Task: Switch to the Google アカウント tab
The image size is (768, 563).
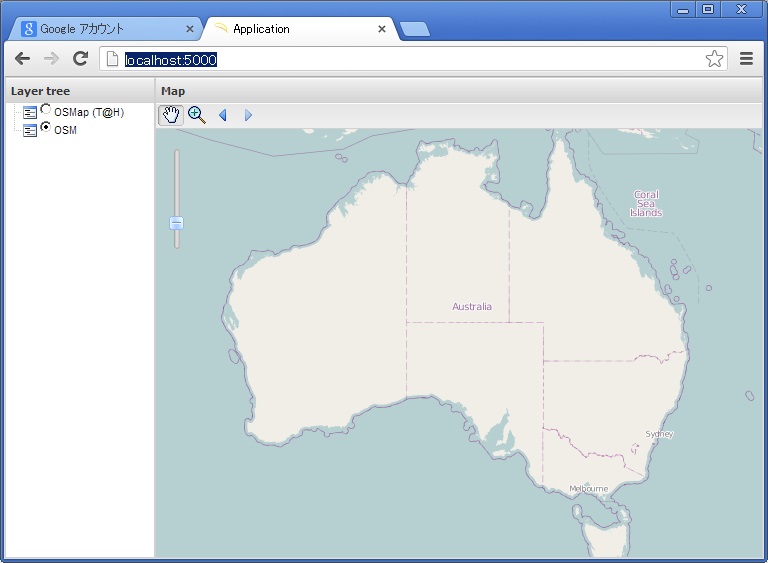Action: 95,29
